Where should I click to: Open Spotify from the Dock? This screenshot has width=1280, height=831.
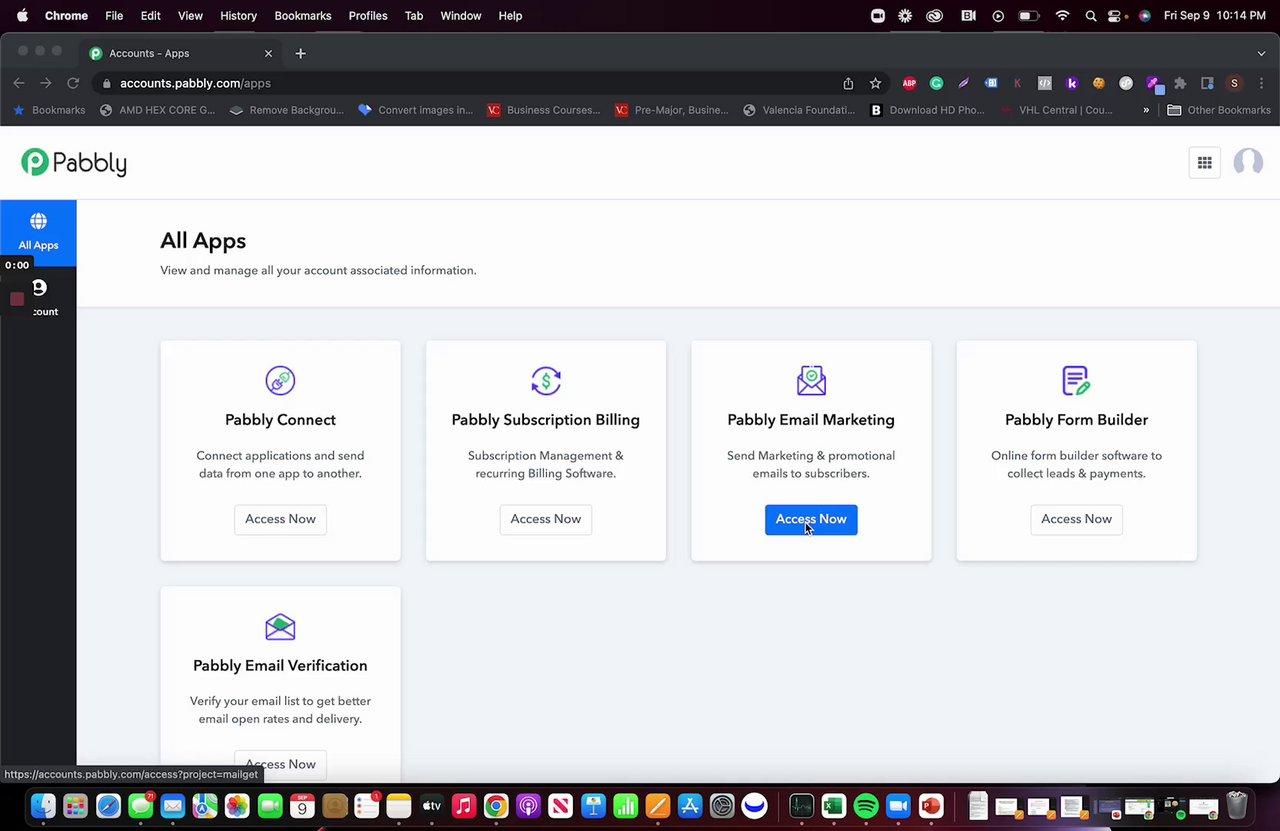coord(866,805)
